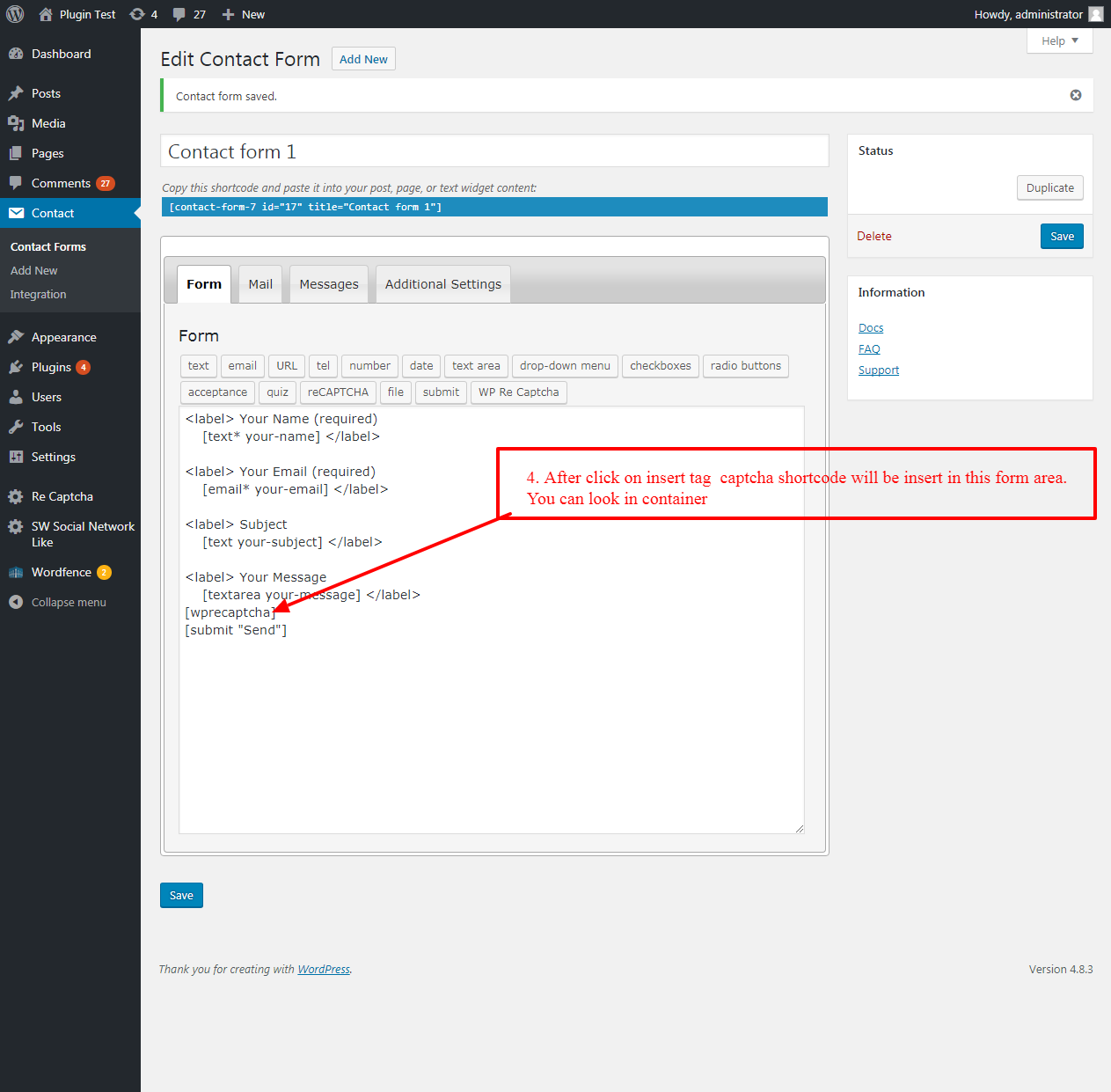The image size is (1111, 1092).
Task: Click the Tools wrench icon
Action: [x=16, y=427]
